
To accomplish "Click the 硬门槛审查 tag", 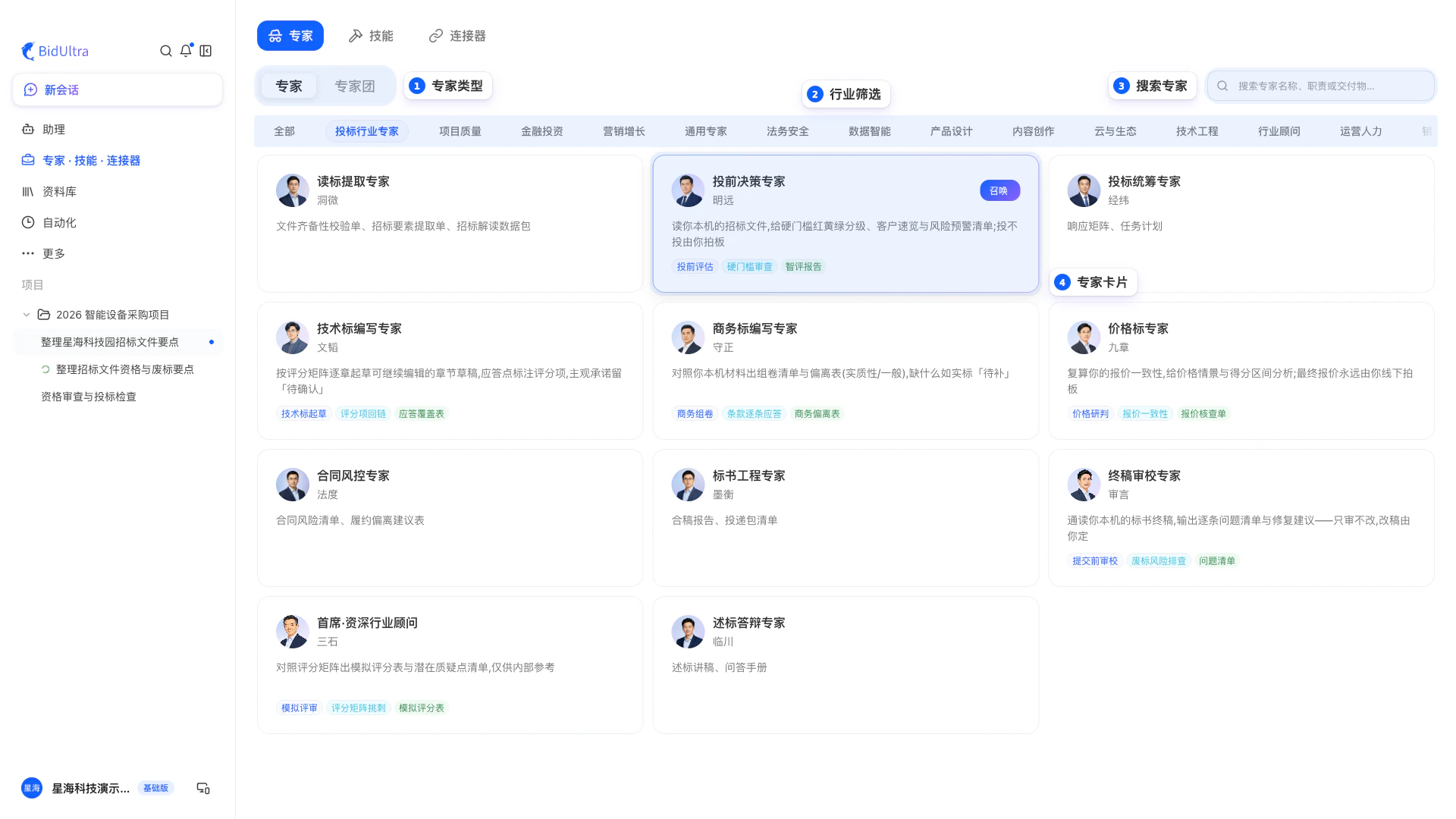I will 749,266.
